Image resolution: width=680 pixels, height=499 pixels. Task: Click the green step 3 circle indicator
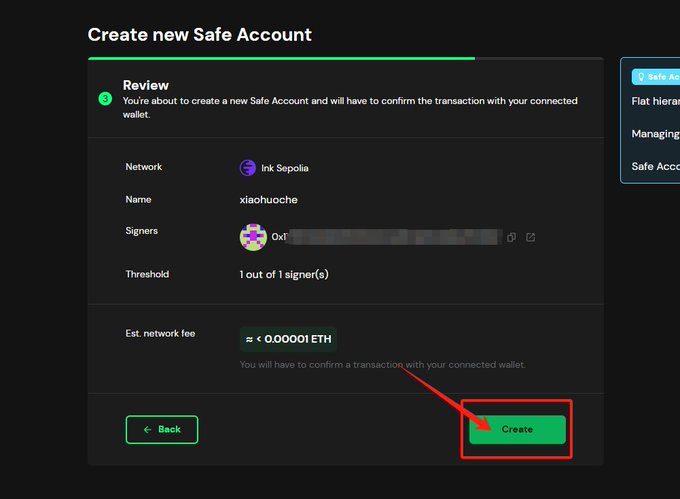(x=105, y=98)
